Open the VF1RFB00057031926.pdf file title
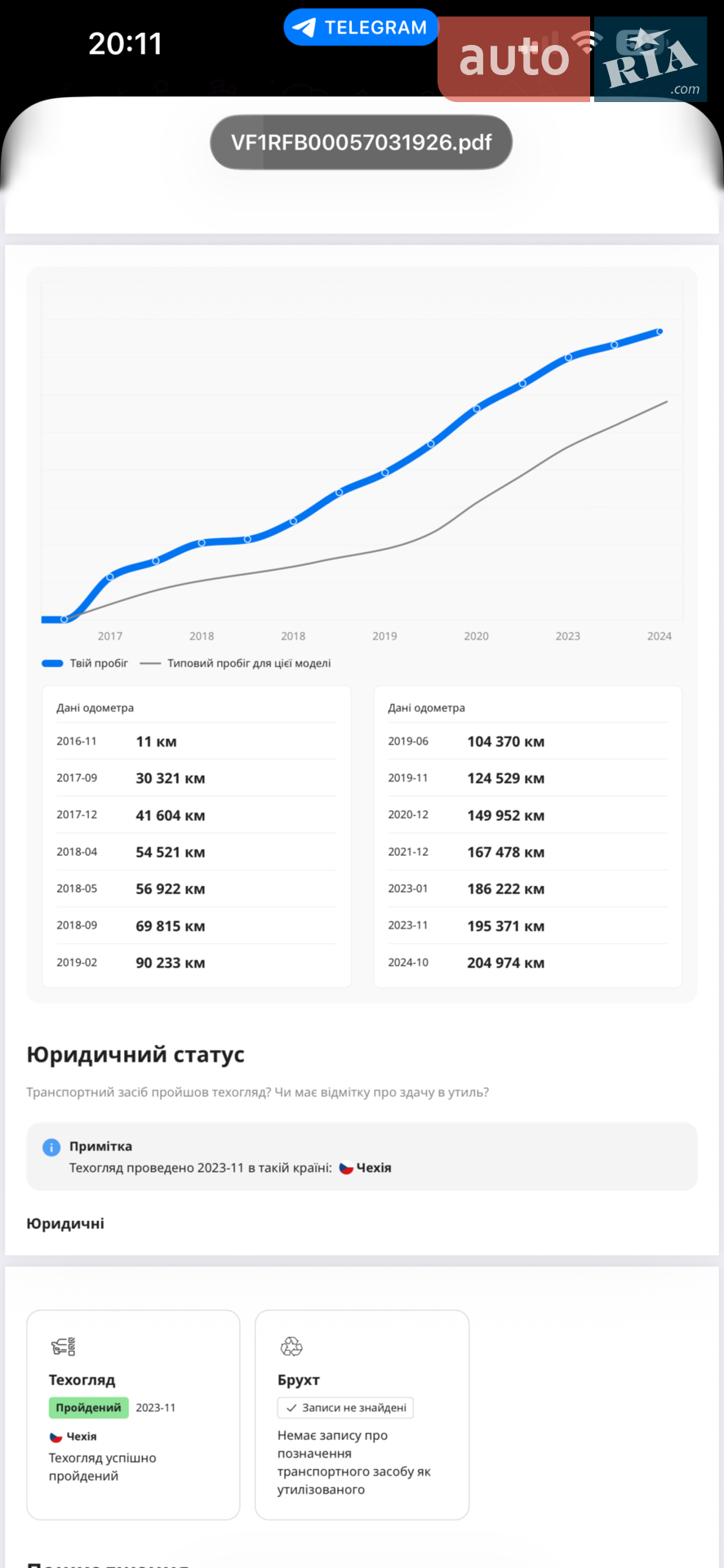This screenshot has height=1568, width=724. [x=362, y=143]
